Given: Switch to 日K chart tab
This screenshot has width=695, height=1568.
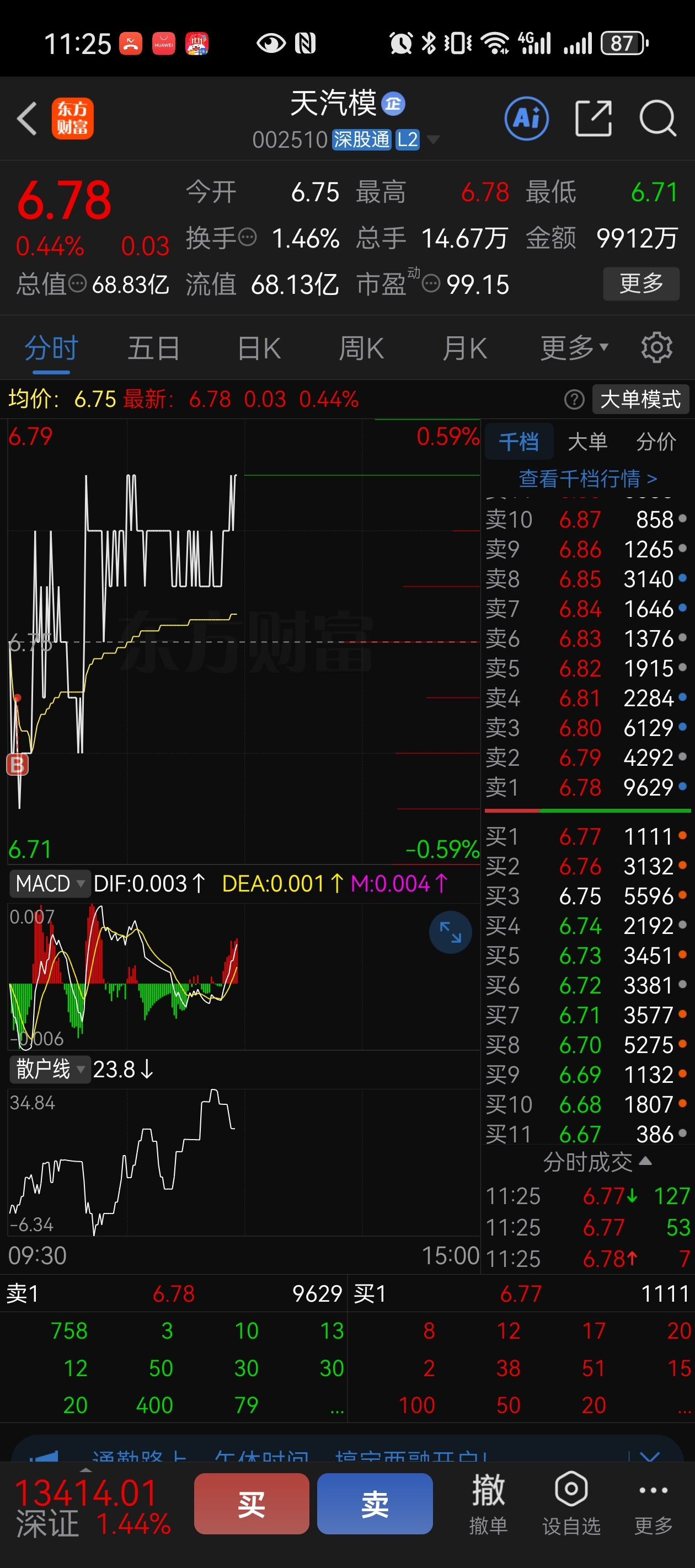Looking at the screenshot, I should click(259, 348).
